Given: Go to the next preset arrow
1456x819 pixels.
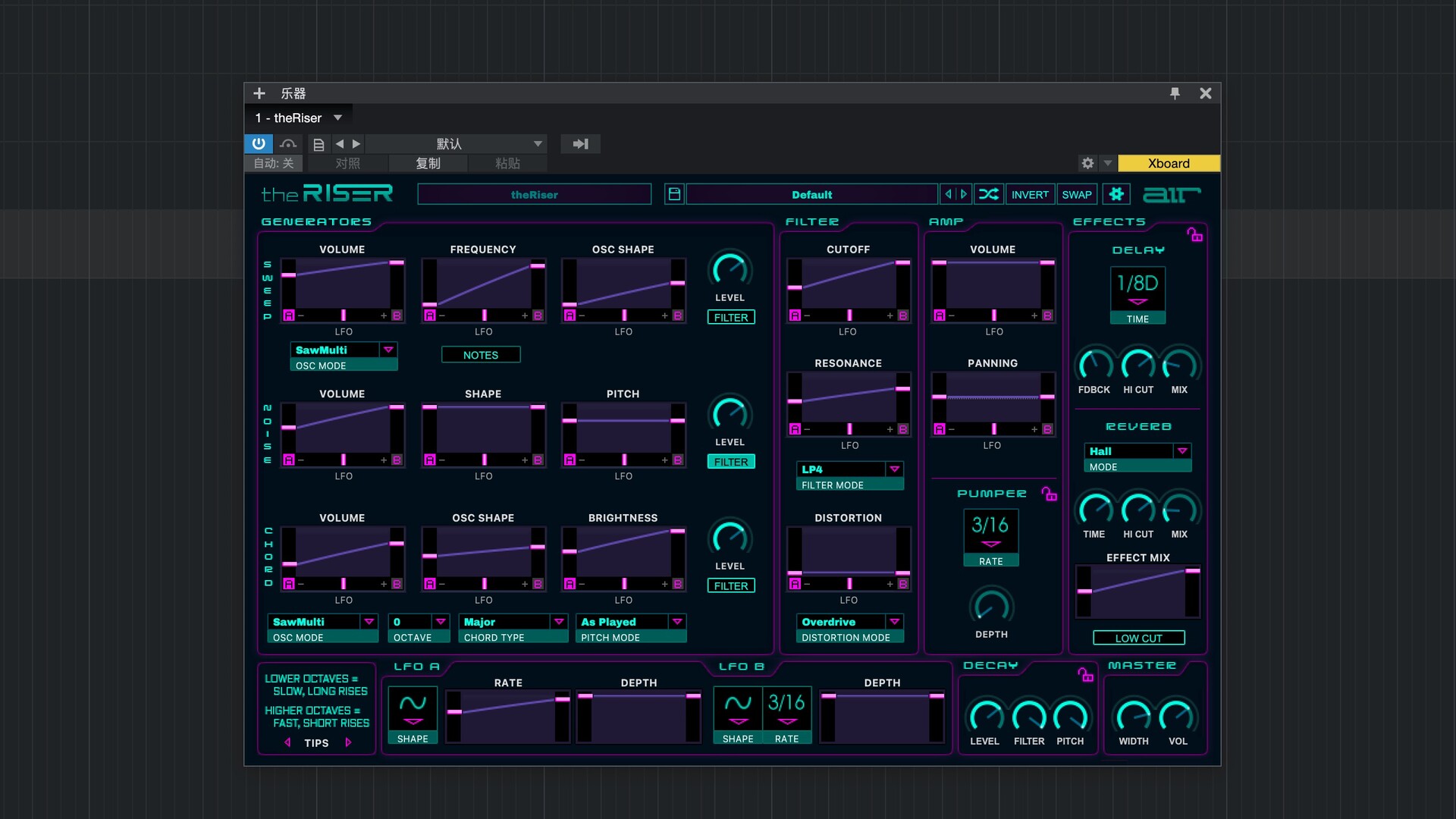Looking at the screenshot, I should point(964,194).
